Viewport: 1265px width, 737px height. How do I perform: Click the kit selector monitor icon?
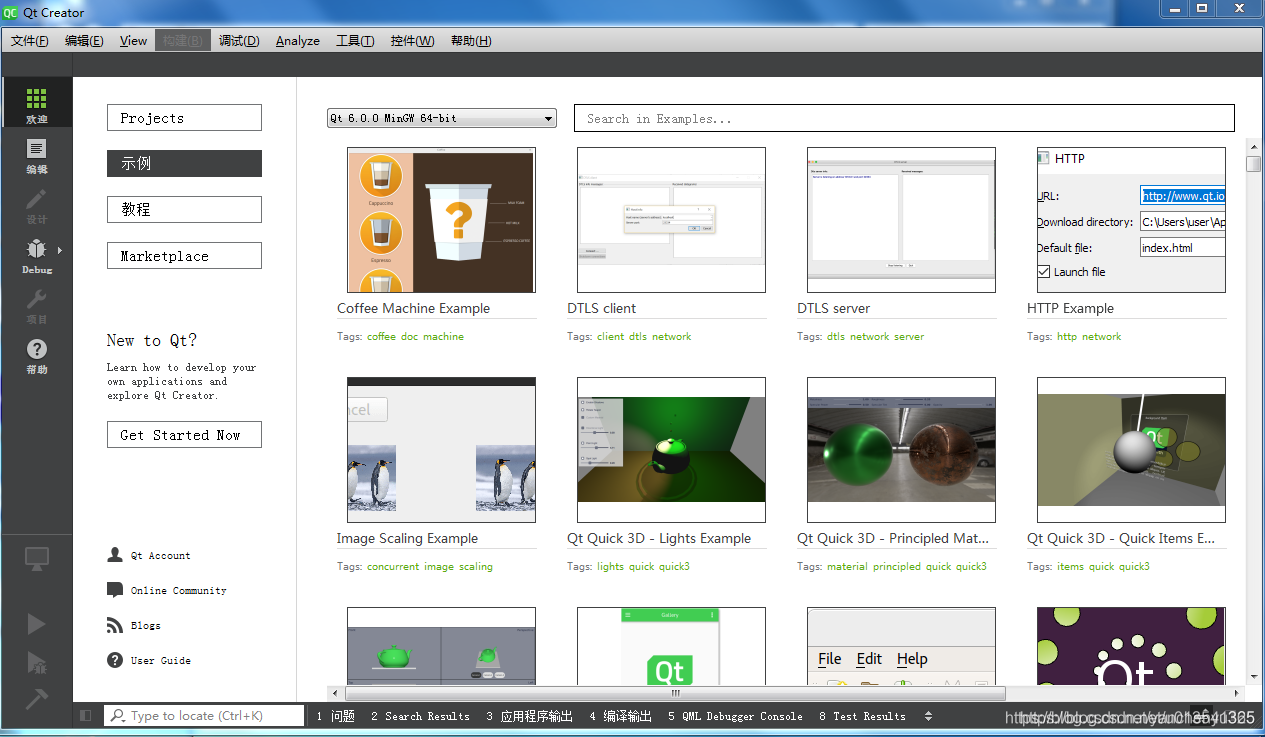[36, 560]
